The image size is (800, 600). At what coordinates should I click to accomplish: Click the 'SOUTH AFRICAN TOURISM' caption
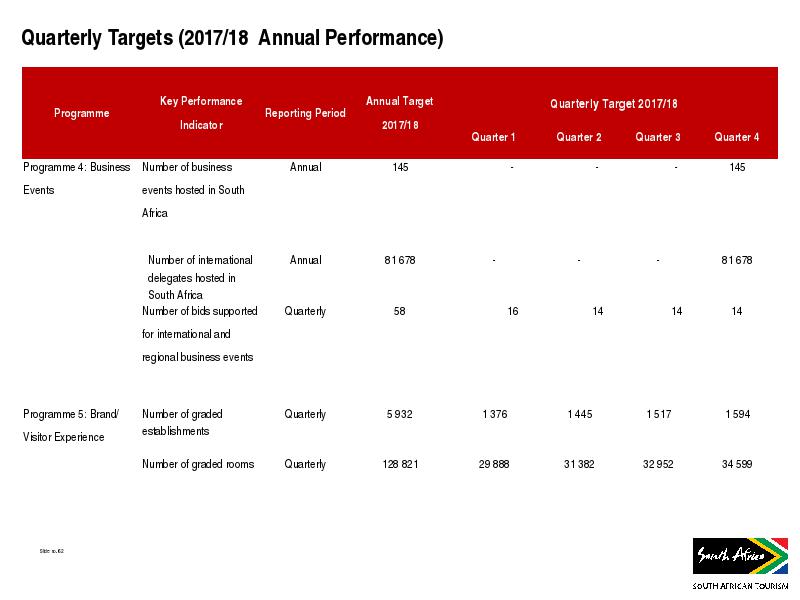coord(740,586)
